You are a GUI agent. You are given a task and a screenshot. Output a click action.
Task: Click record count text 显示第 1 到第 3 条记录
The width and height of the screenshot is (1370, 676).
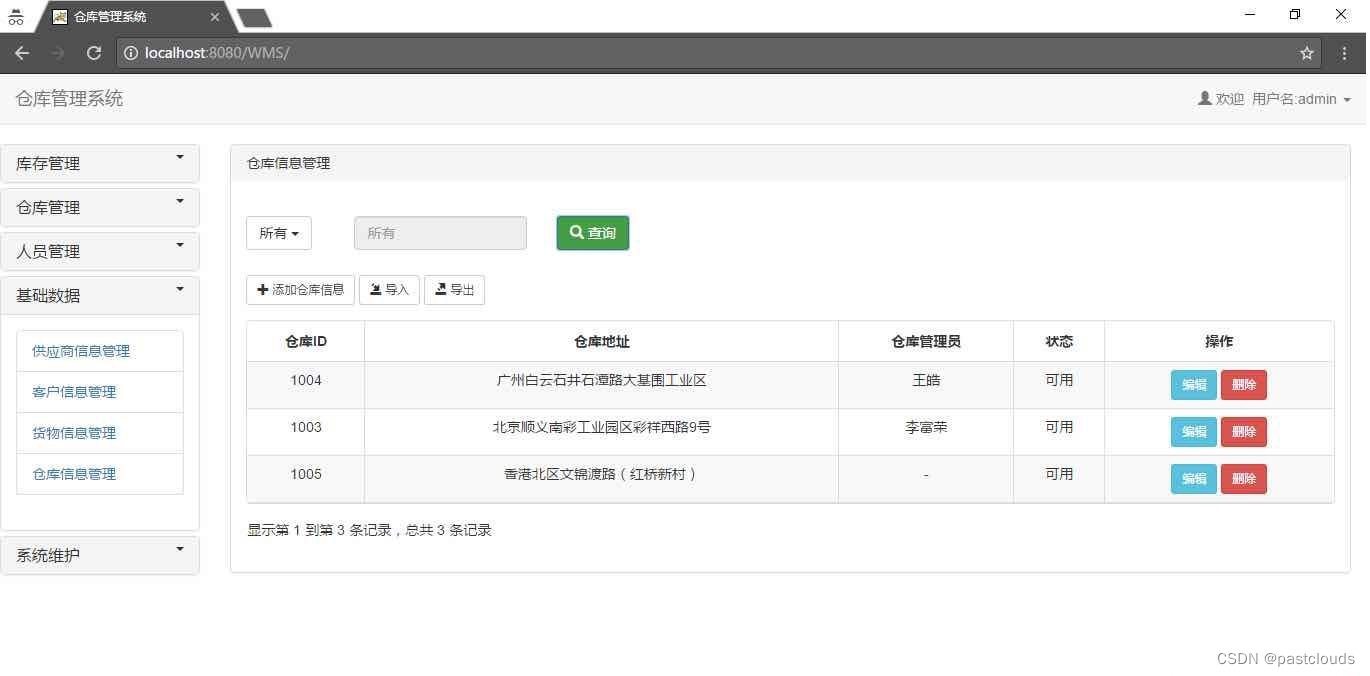(x=319, y=530)
